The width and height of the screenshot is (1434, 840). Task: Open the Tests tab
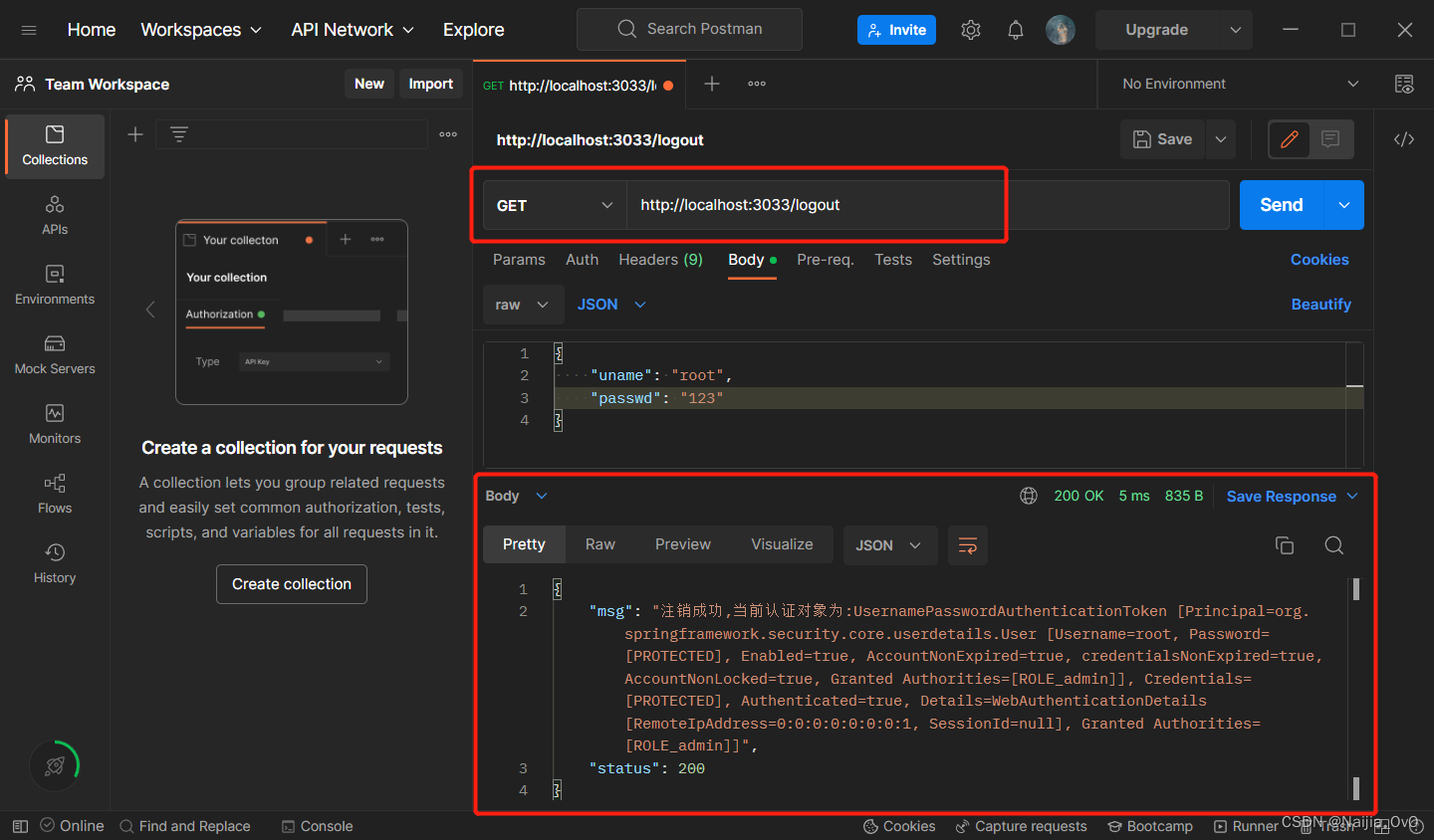tap(893, 260)
